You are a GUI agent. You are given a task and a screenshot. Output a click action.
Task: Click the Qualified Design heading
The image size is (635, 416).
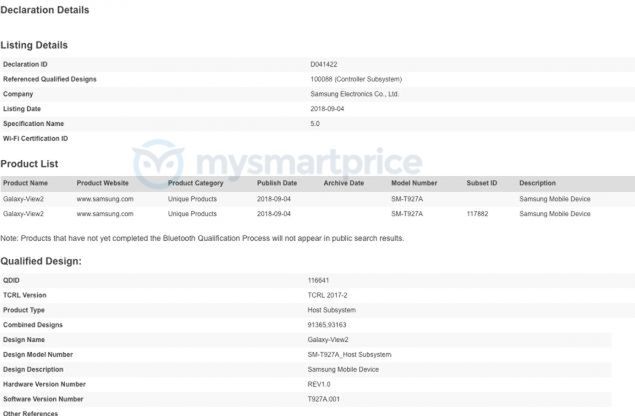[x=41, y=261]
